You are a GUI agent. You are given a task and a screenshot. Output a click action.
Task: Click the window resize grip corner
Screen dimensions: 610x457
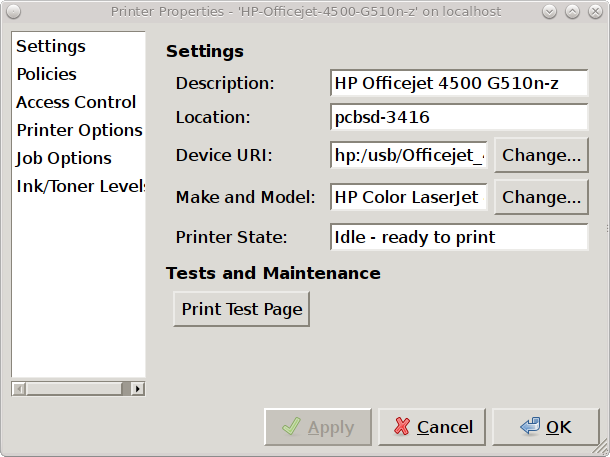[601, 448]
